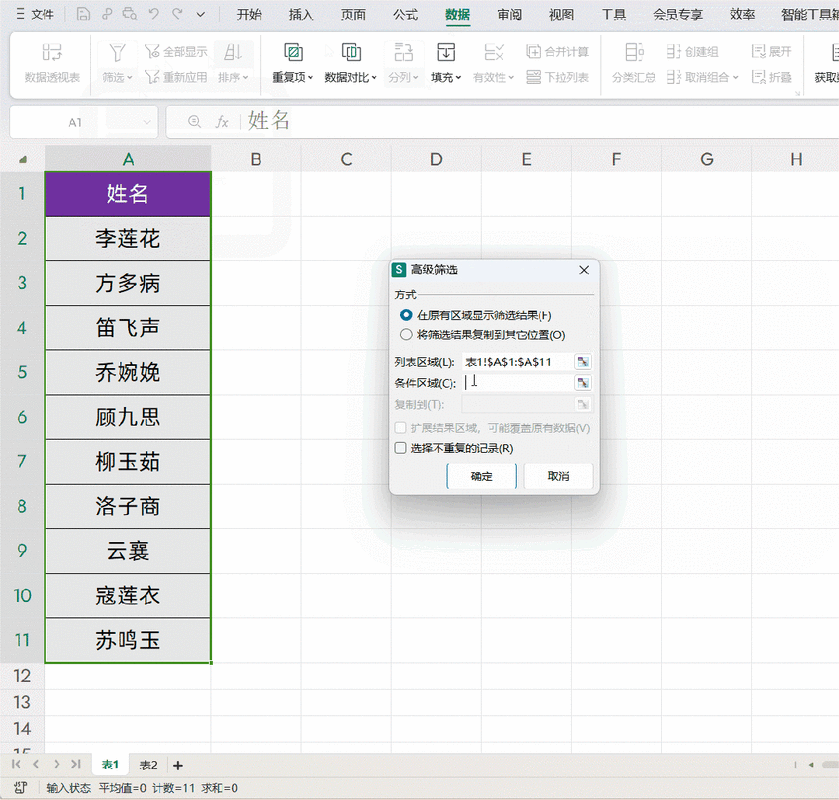The width and height of the screenshot is (839, 800).
Task: Switch to the 开始 ribbon tab
Action: pyautogui.click(x=249, y=14)
